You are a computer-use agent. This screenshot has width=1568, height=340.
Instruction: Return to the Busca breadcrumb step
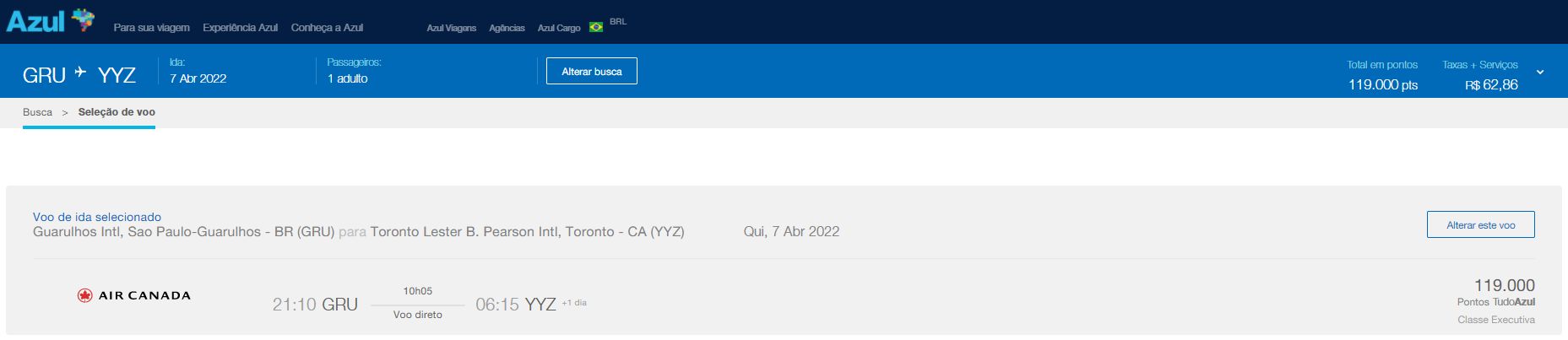tap(37, 112)
